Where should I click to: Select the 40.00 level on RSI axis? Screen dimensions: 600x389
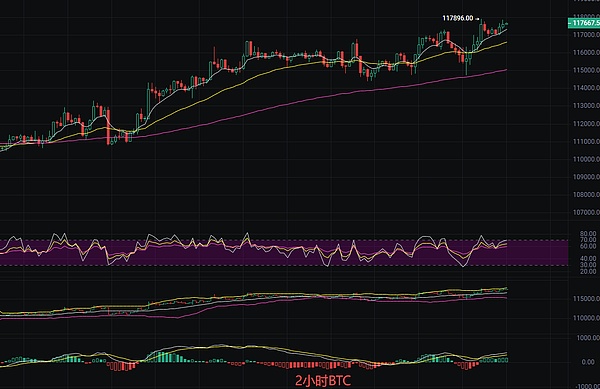tap(588, 259)
